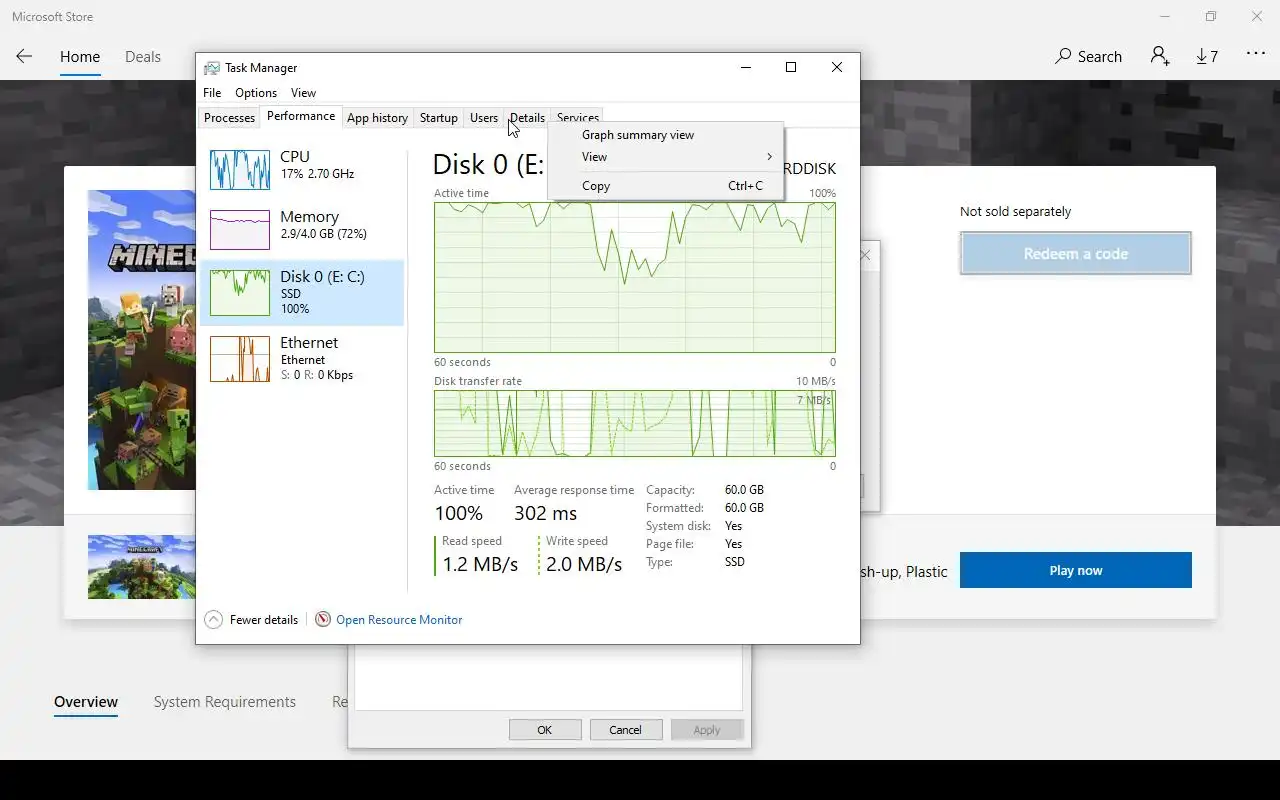The image size is (1280, 800).
Task: Click the Read speed 1.2 MB/s value
Action: 480,565
